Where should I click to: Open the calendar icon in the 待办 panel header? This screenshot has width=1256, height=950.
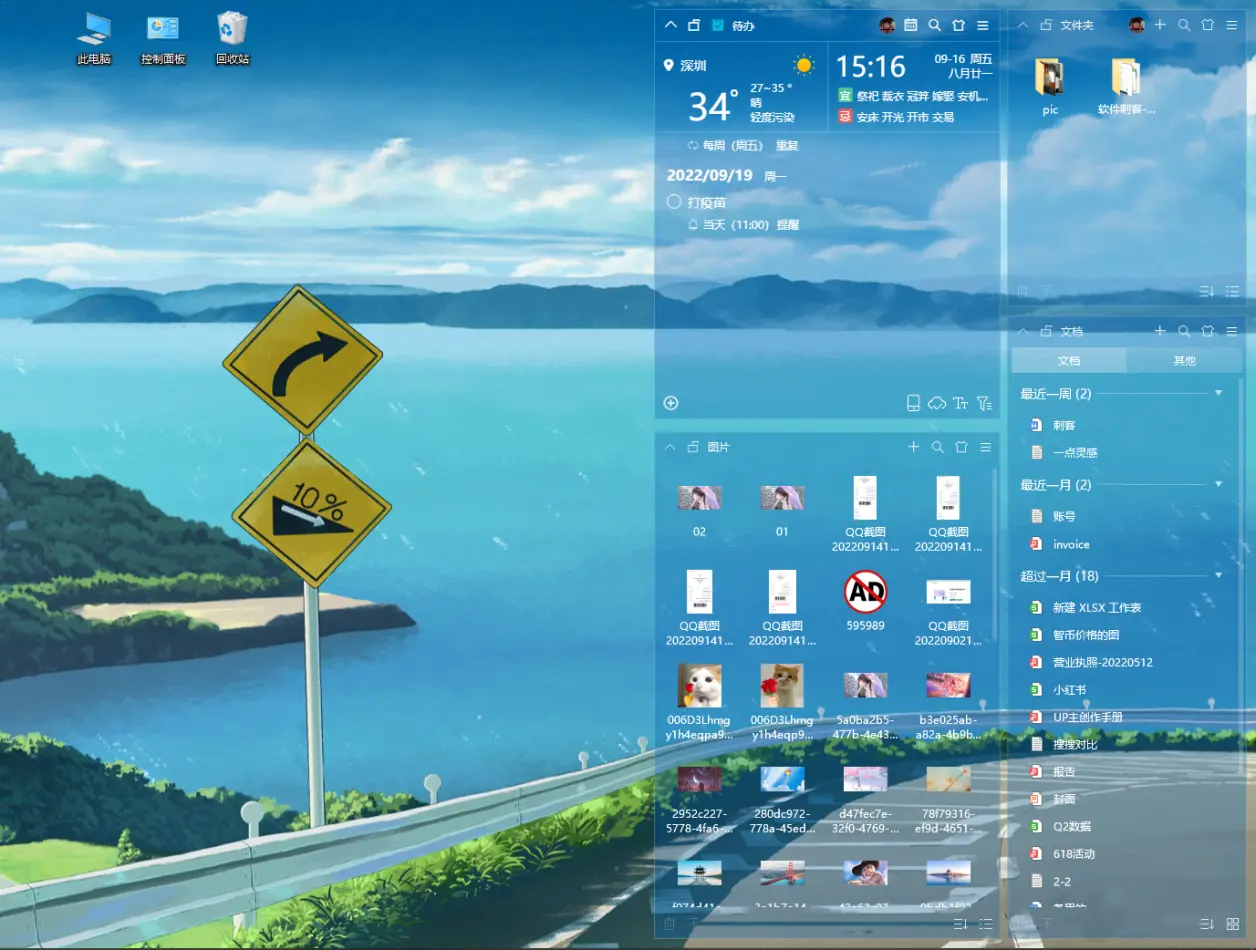[910, 25]
